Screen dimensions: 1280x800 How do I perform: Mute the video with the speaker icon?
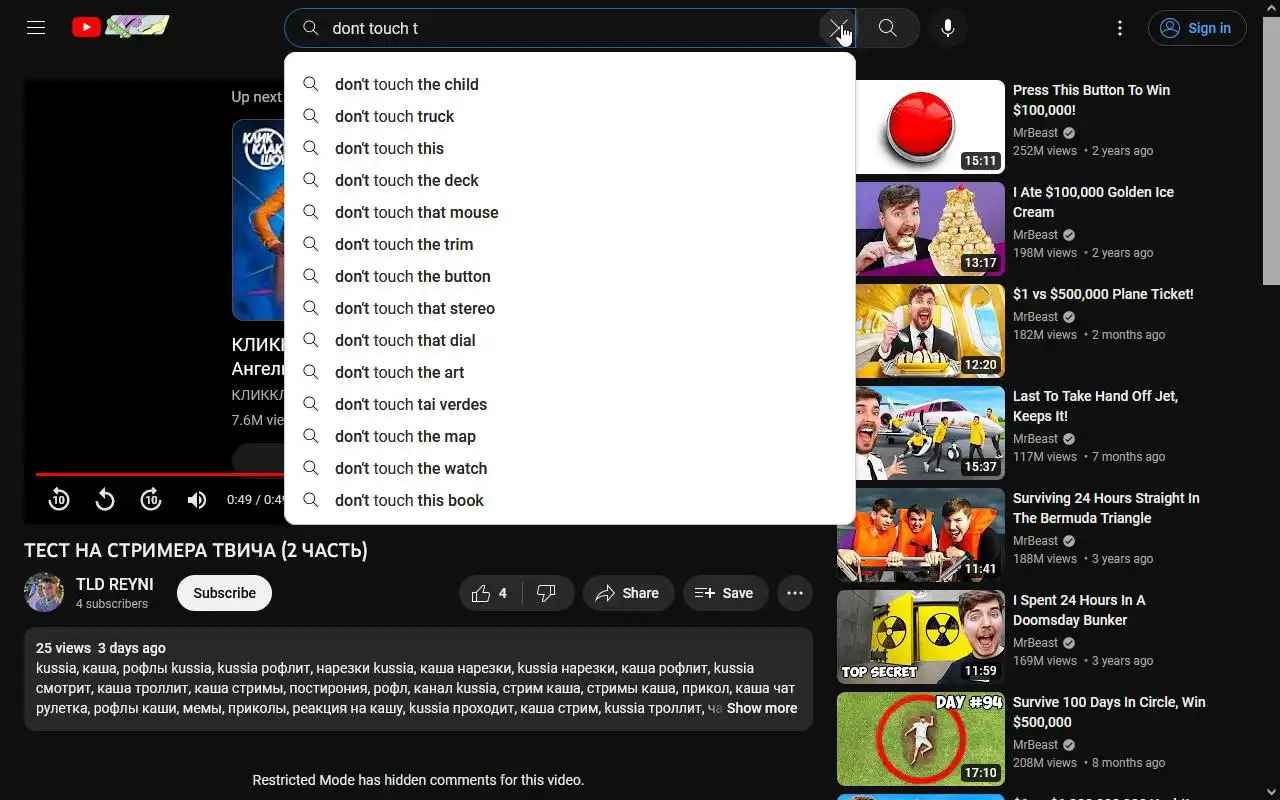coord(197,499)
